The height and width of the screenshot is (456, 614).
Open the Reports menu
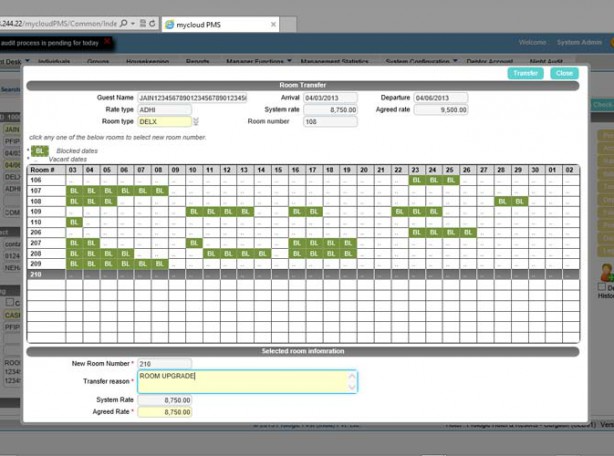tap(197, 61)
